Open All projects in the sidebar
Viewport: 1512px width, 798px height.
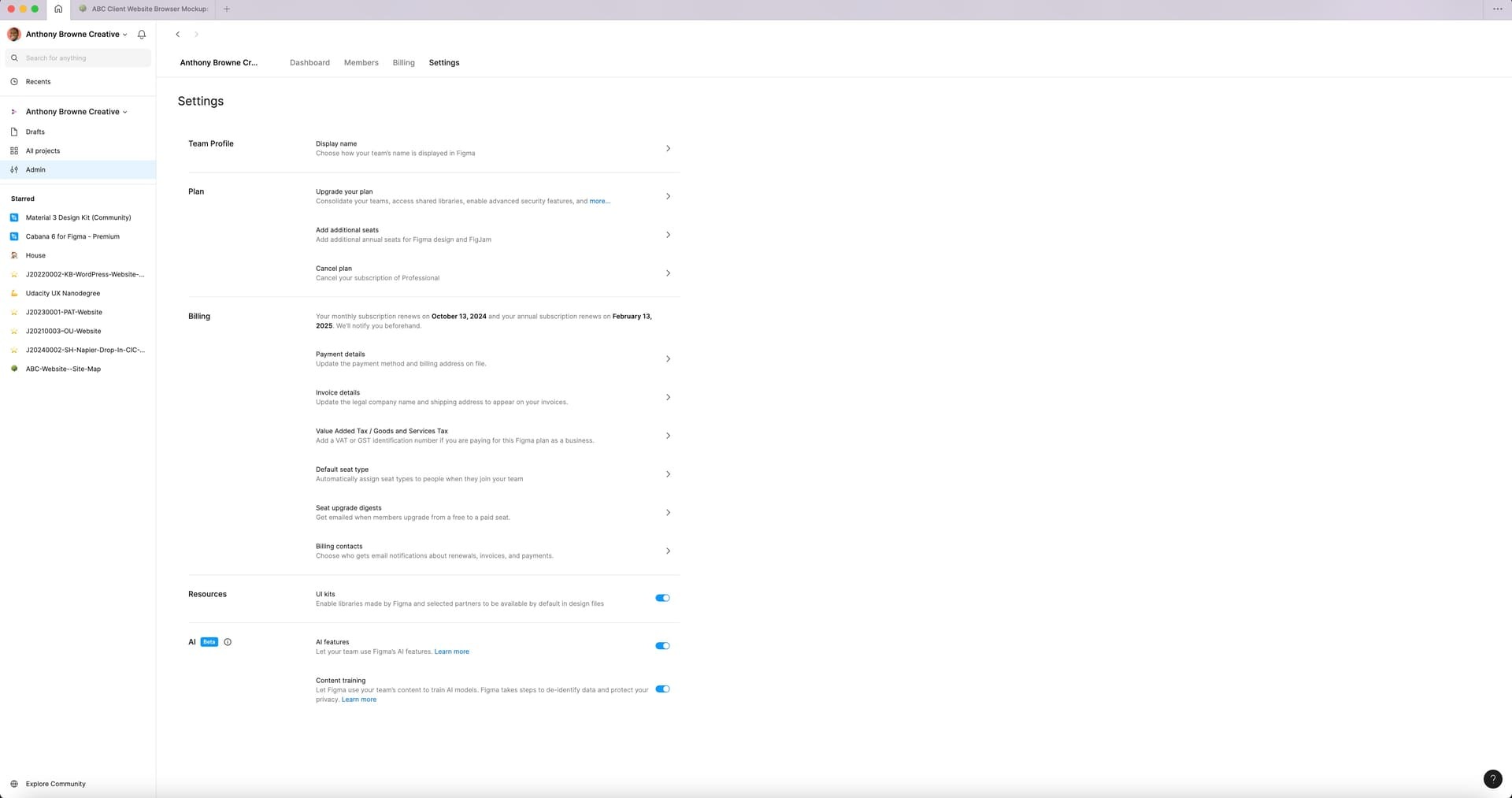[78, 151]
